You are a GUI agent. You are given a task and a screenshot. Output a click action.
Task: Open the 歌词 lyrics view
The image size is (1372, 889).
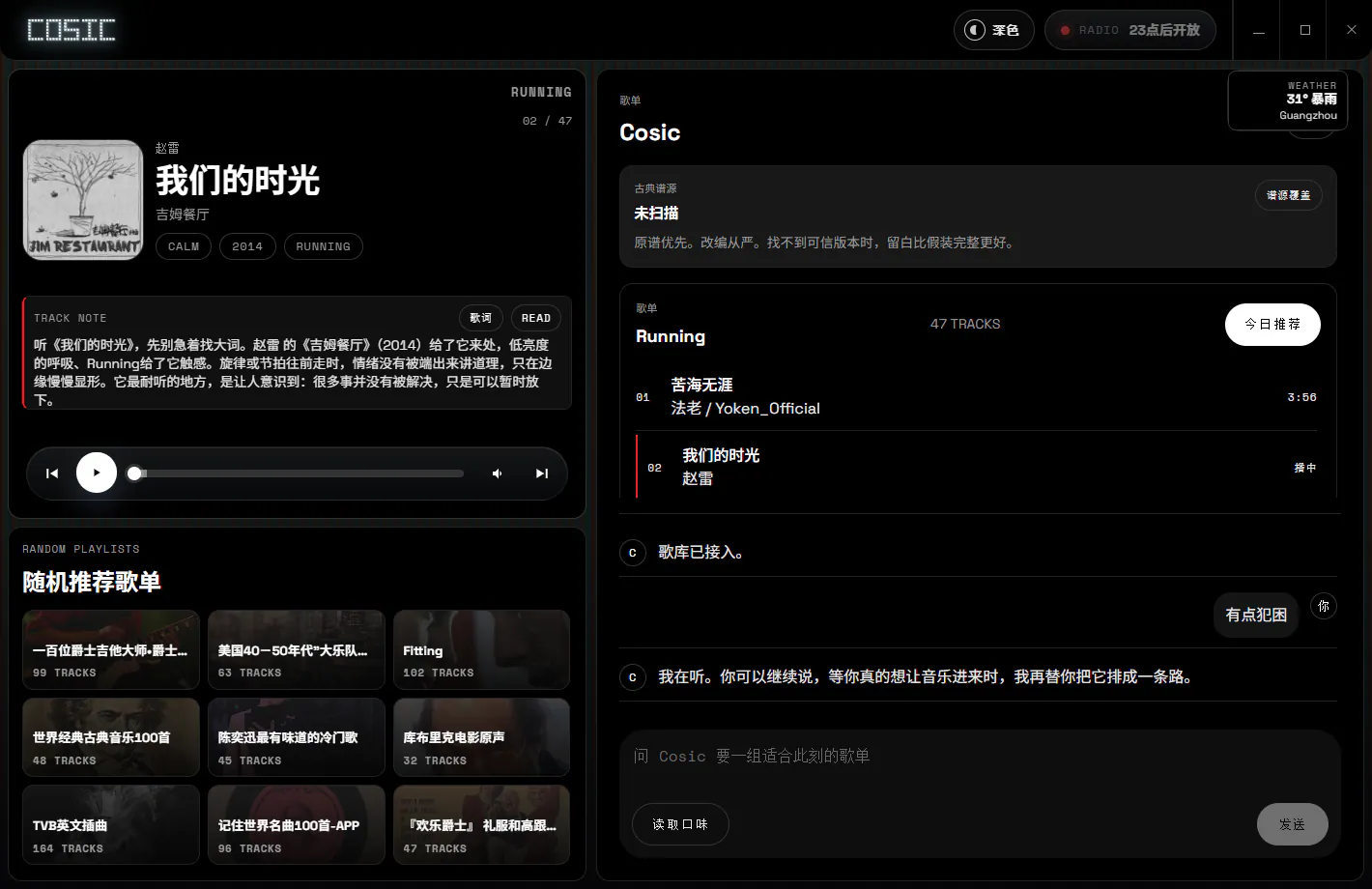[x=481, y=318]
